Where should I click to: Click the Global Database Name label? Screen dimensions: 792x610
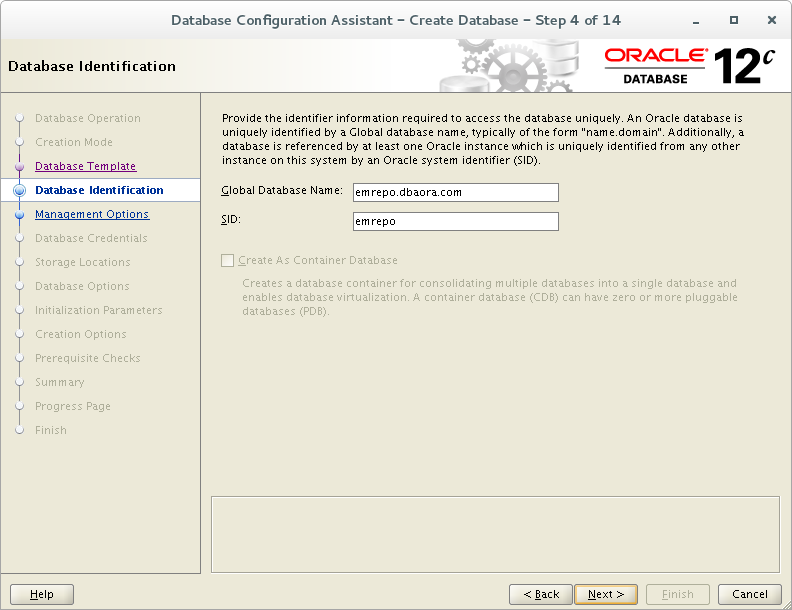point(282,190)
